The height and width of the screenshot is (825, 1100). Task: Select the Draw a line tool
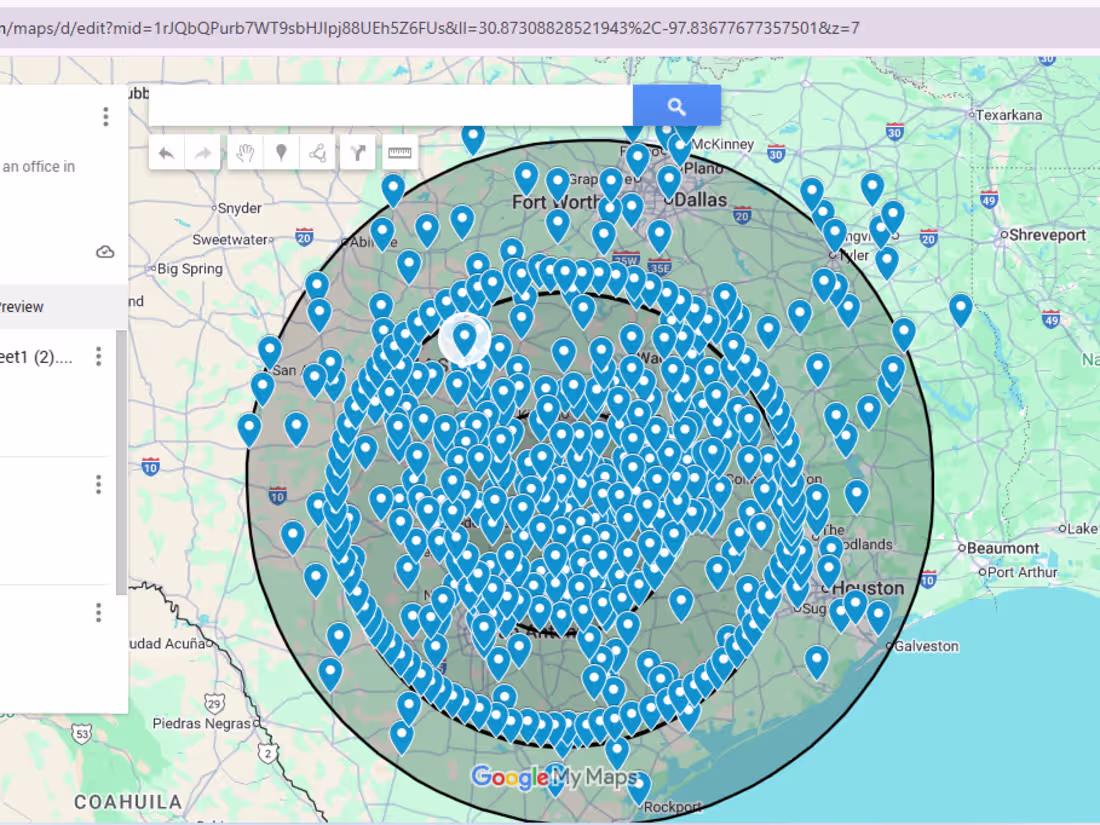click(317, 153)
